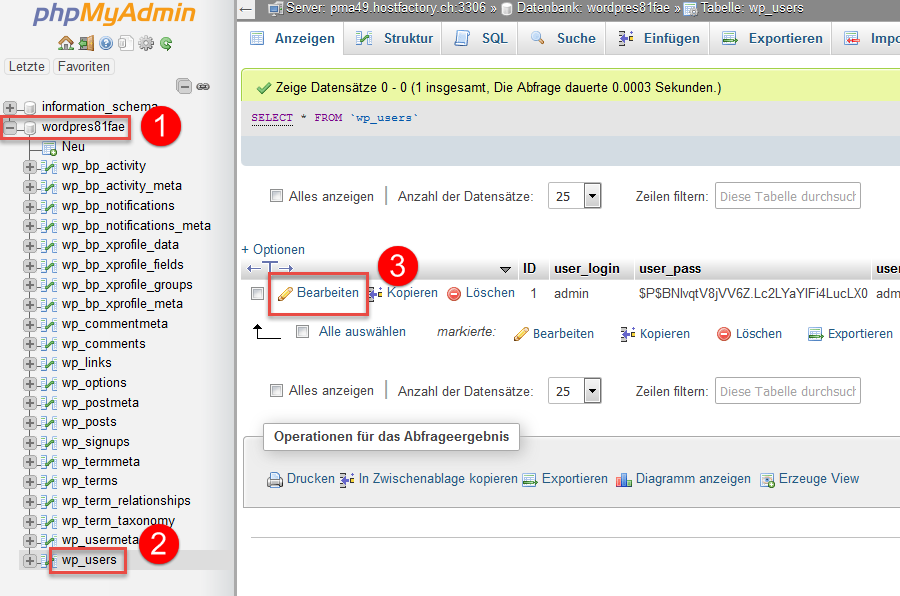900x596 pixels.
Task: Check the Alle auswählen checkbox
Action: 302,331
